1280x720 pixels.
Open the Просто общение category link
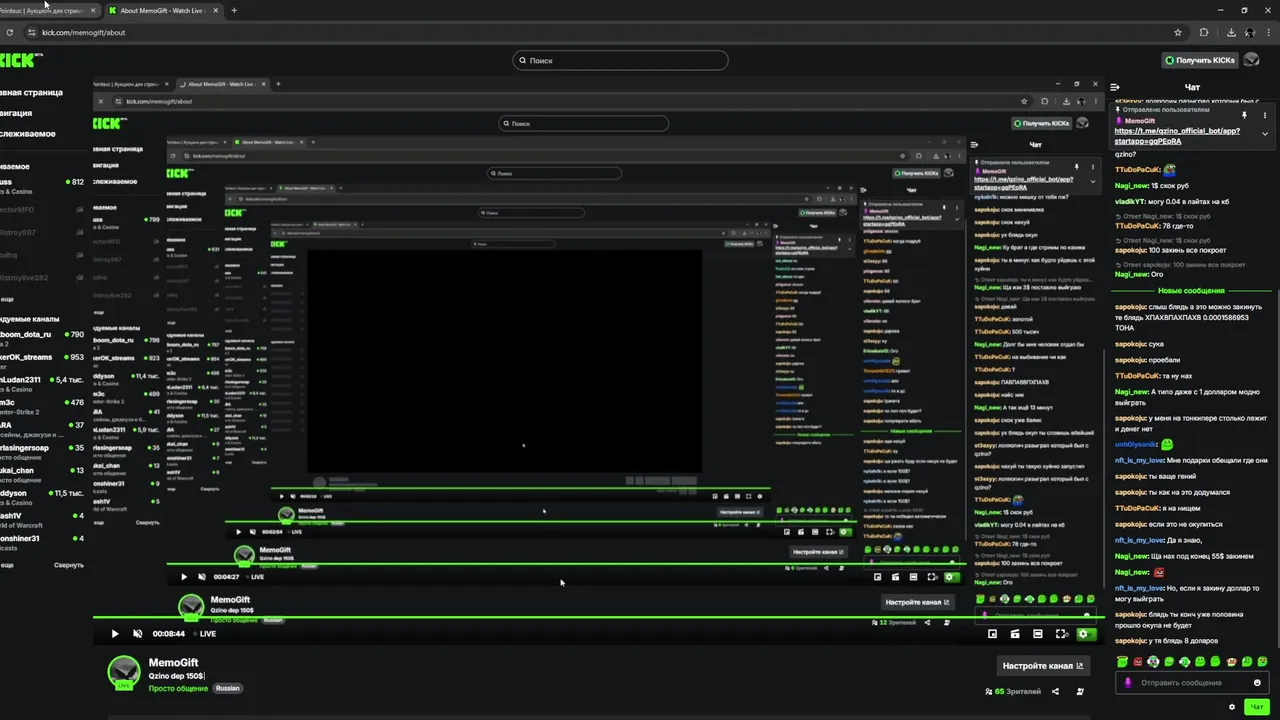[178, 688]
